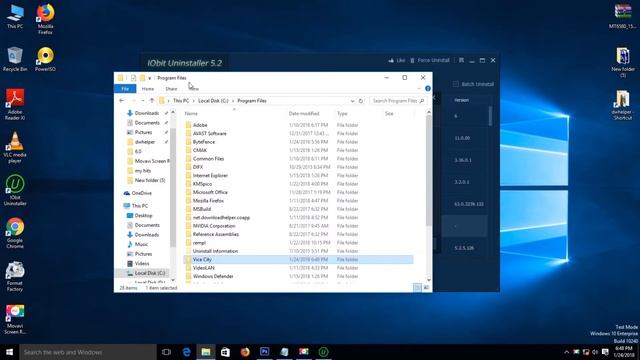640x360 pixels.
Task: Show hidden system tray icons
Action: point(567,352)
